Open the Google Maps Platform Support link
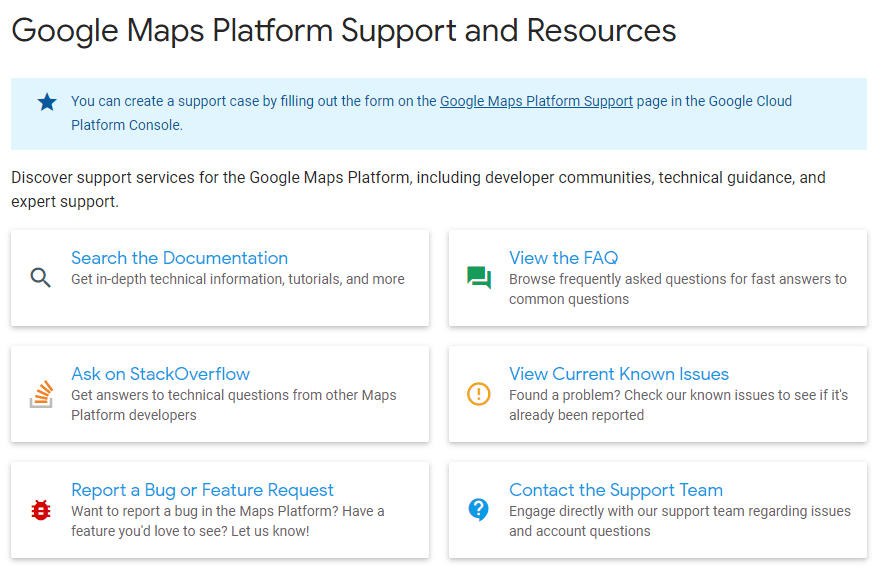This screenshot has width=895, height=588. (x=536, y=101)
